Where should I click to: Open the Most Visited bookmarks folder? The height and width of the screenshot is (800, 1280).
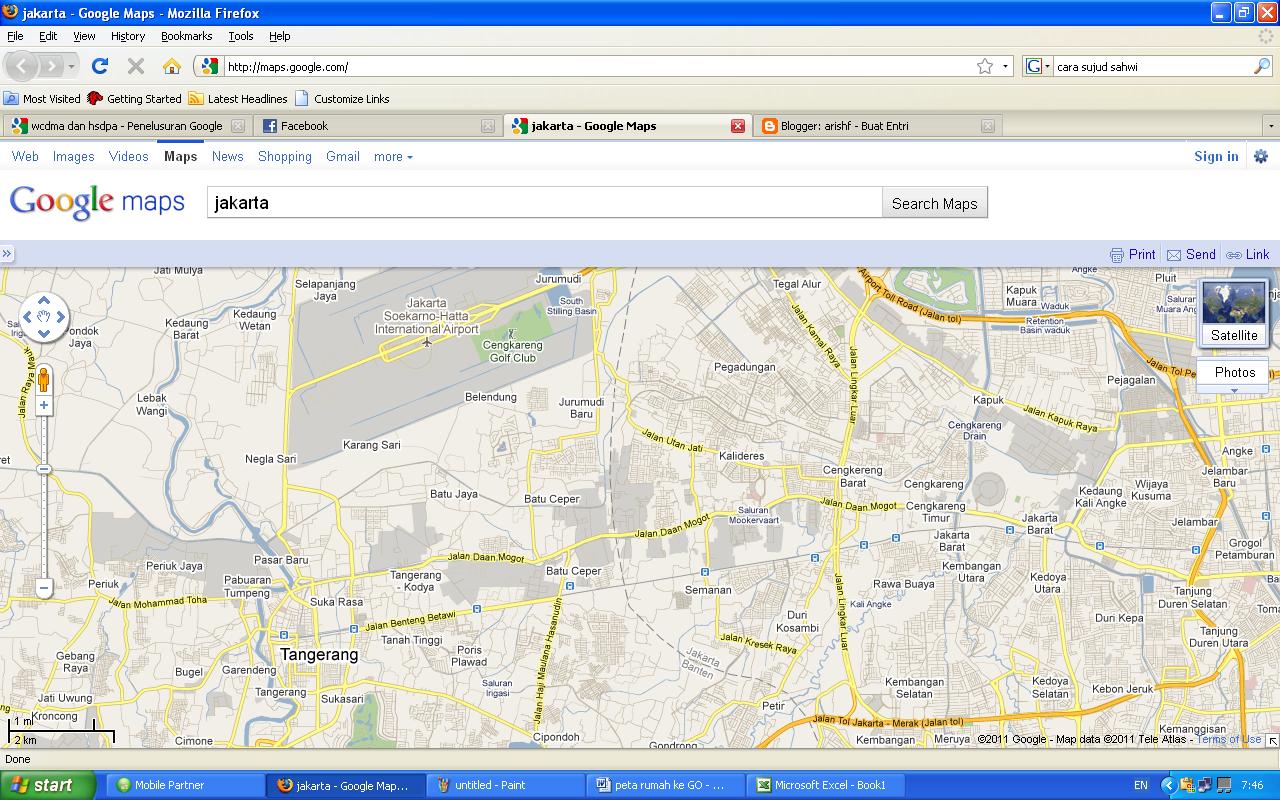pyautogui.click(x=42, y=99)
